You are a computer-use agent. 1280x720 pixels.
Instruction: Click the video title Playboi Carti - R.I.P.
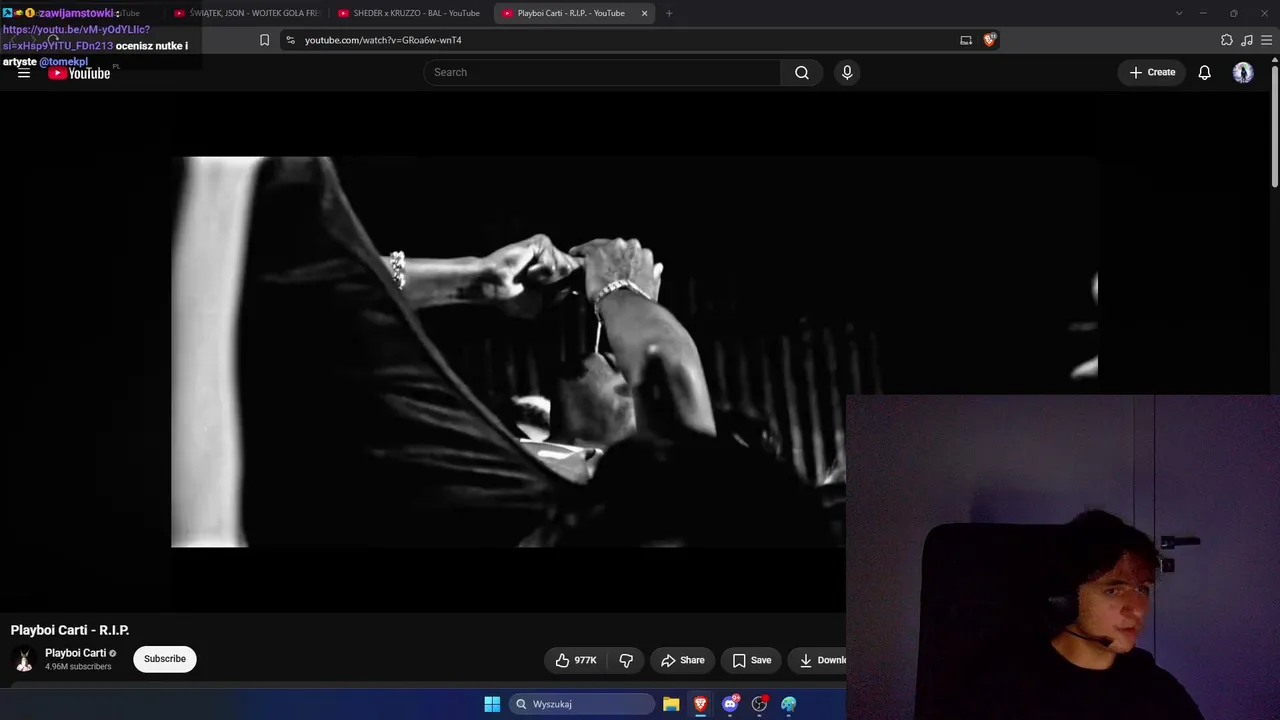click(70, 630)
